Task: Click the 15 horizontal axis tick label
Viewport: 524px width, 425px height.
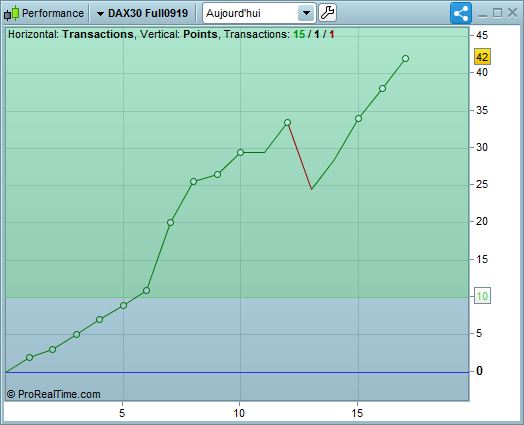Action: [357, 413]
